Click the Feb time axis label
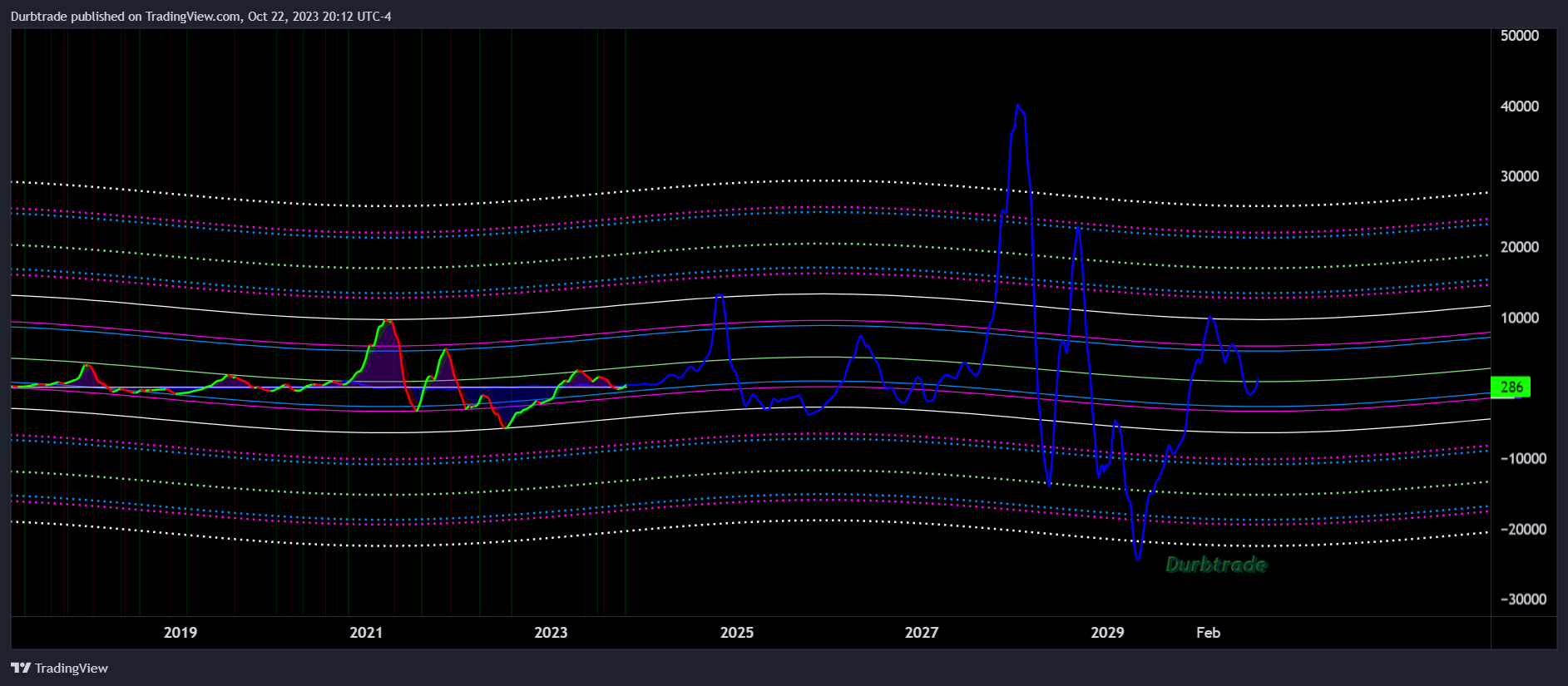Image resolution: width=1568 pixels, height=686 pixels. point(1208,632)
